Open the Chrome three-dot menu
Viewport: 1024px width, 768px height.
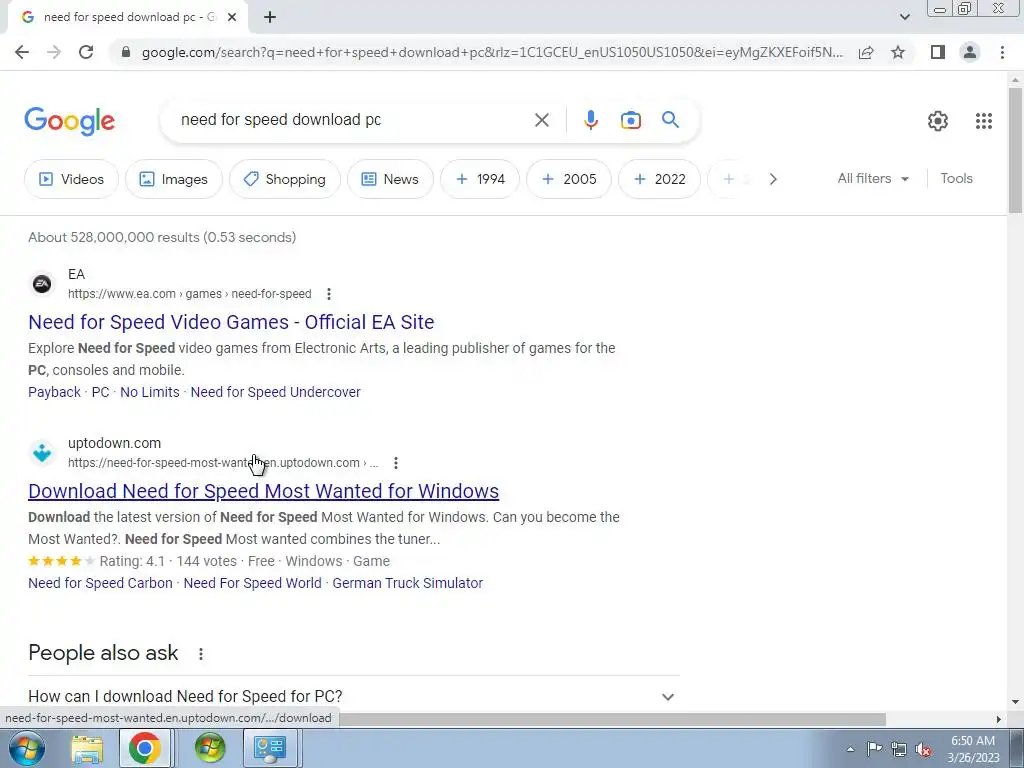1002,52
